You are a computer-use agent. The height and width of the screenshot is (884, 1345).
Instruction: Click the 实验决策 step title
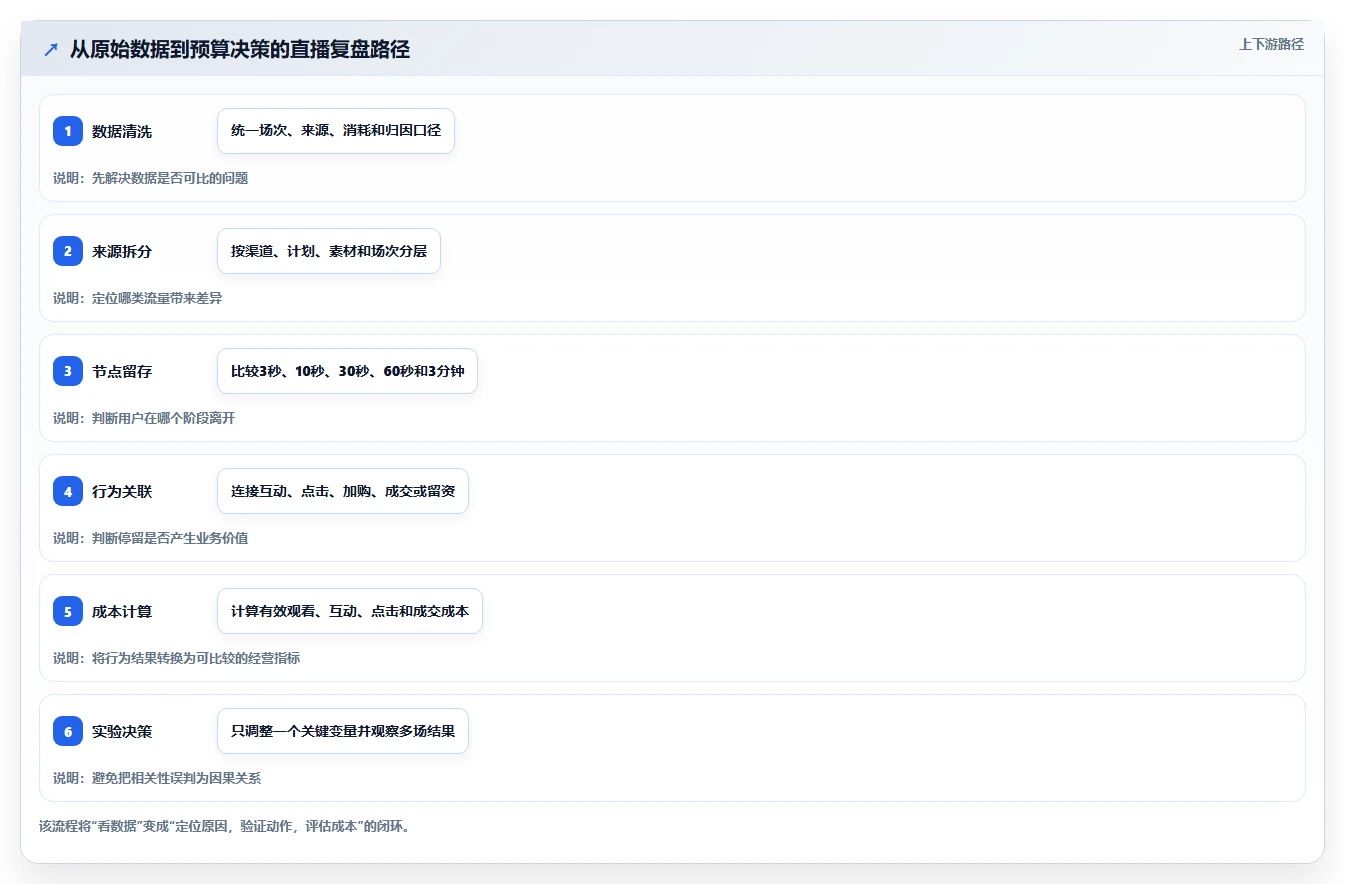pos(122,731)
